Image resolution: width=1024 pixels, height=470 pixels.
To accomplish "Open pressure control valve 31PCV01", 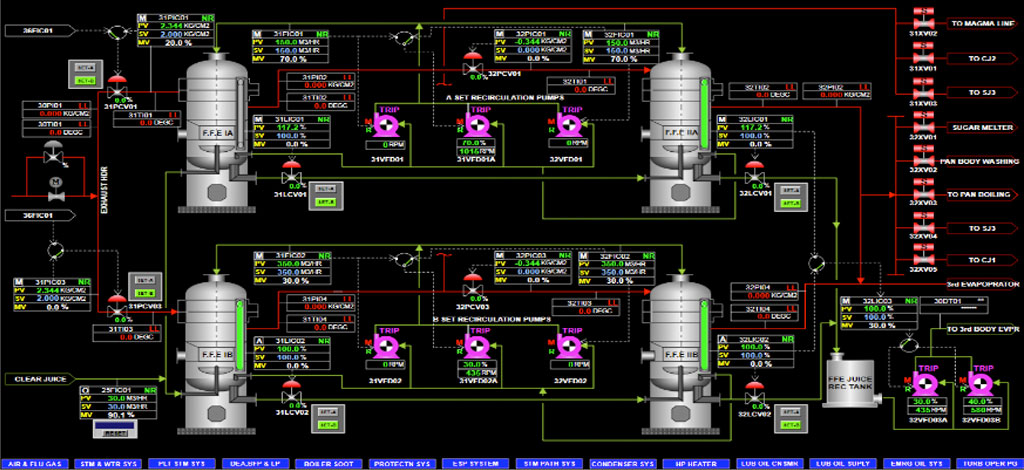I will [118, 86].
